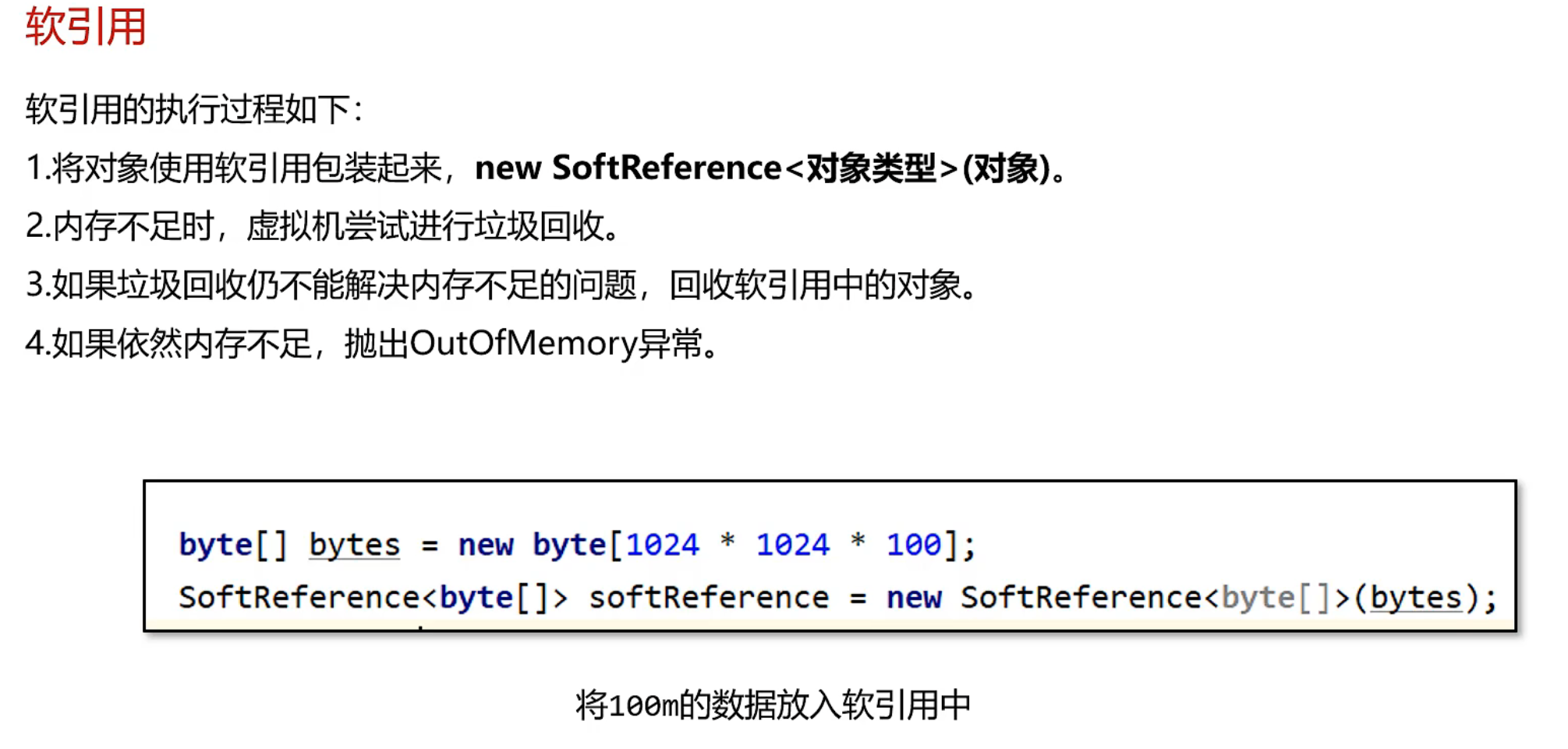Click the caption 将100m的数据放入软引用中

pos(773,705)
